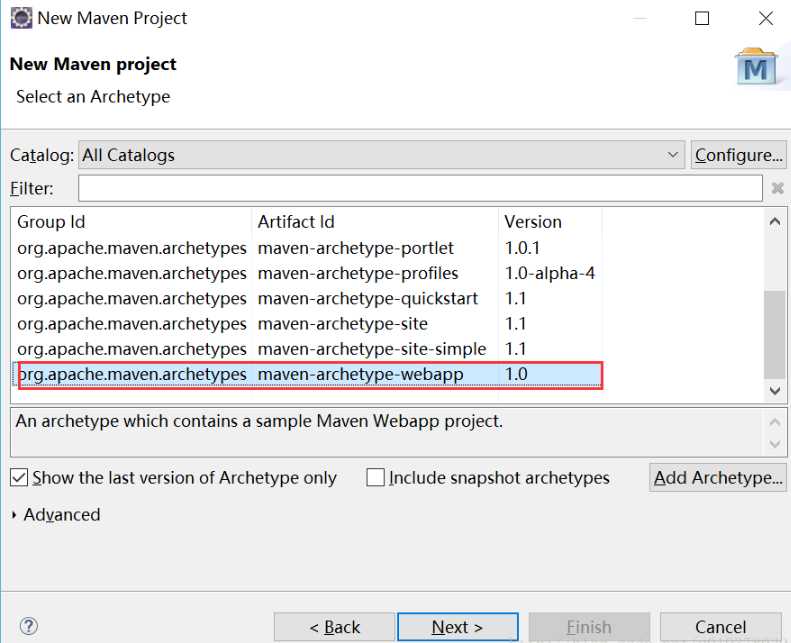Click the help question mark icon
The image size is (791, 643).
click(29, 626)
